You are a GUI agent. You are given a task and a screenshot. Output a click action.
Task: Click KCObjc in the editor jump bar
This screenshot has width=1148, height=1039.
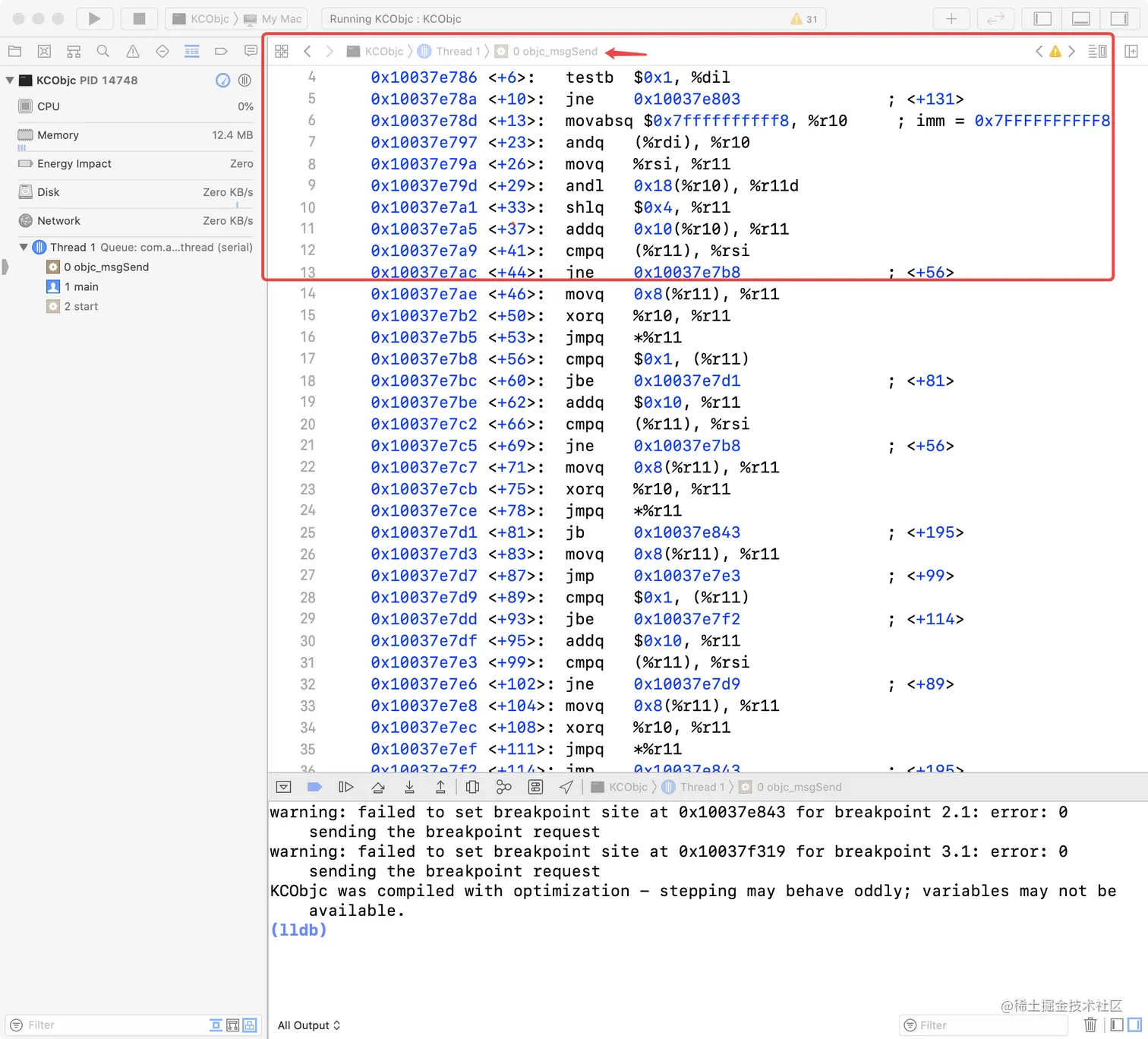point(375,52)
